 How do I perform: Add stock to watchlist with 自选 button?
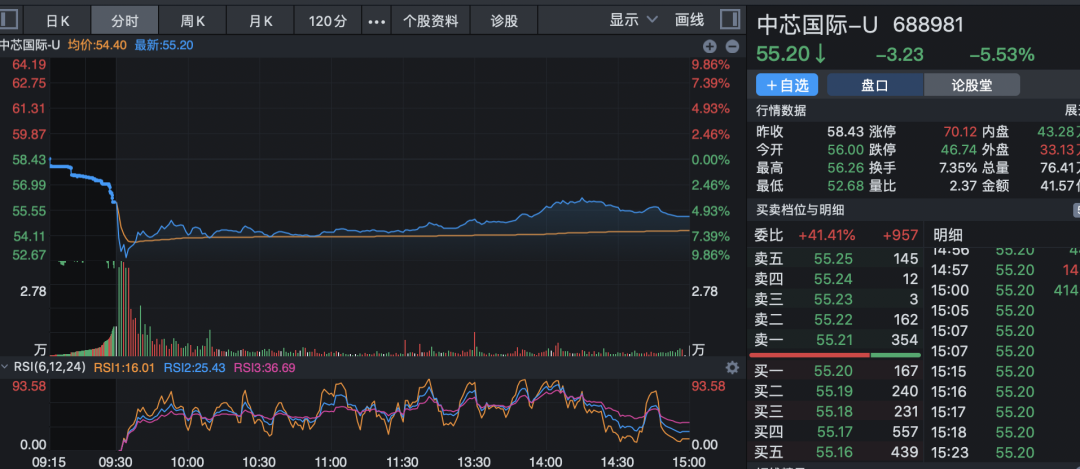coord(787,85)
